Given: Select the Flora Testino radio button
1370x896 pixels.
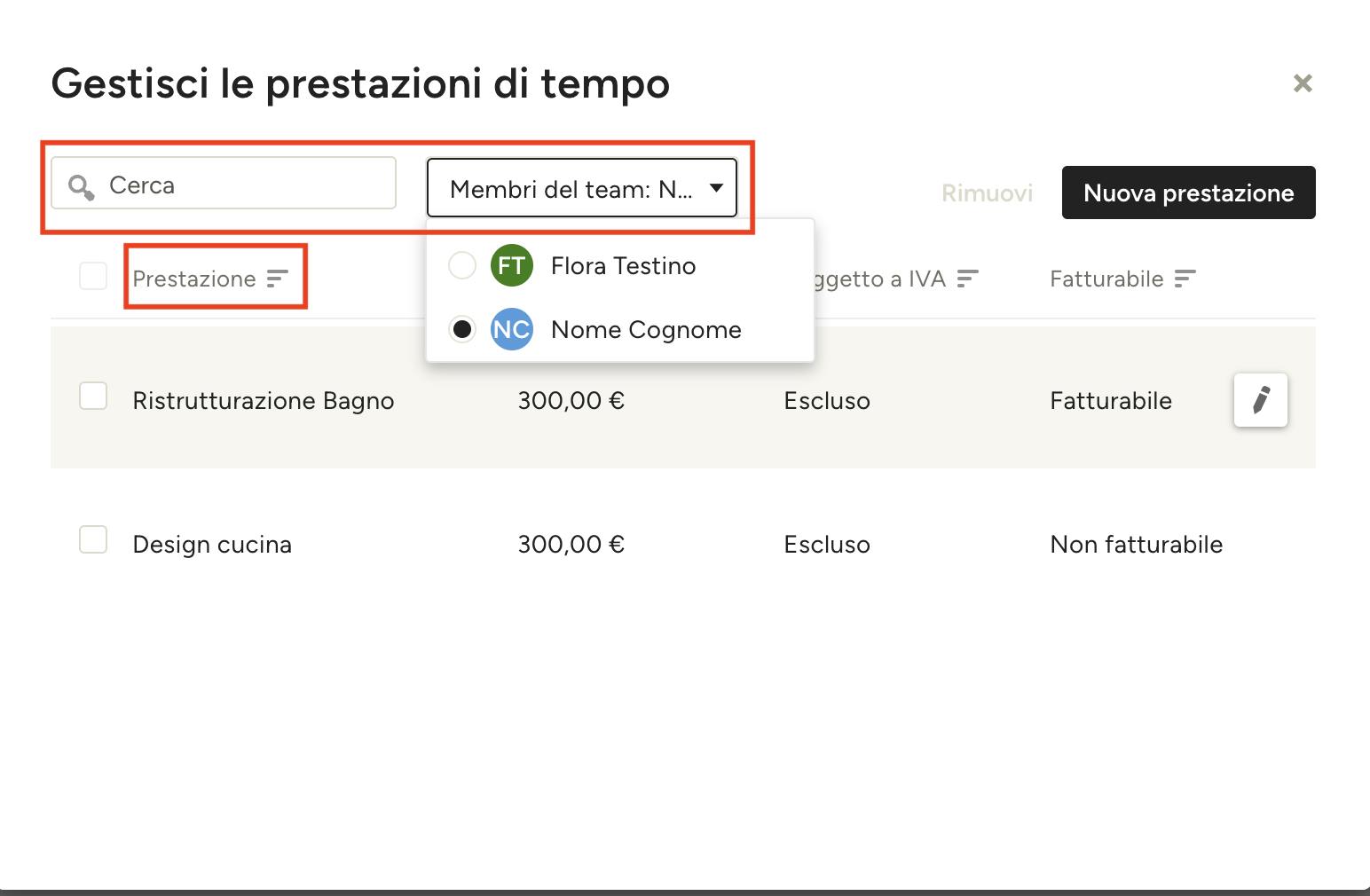Looking at the screenshot, I should pos(462,265).
